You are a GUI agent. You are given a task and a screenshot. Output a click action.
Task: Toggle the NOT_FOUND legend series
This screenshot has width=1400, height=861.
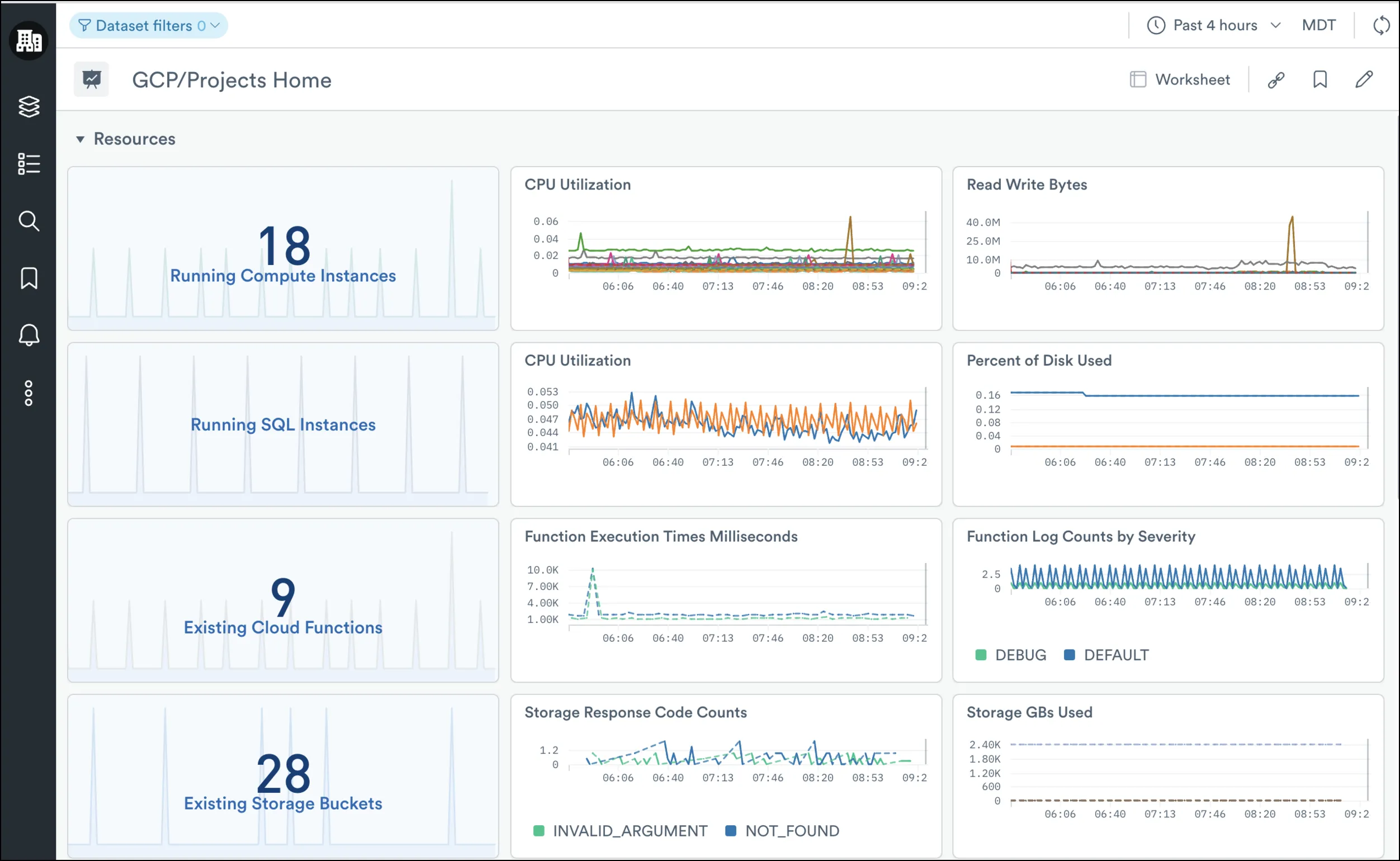coord(782,831)
